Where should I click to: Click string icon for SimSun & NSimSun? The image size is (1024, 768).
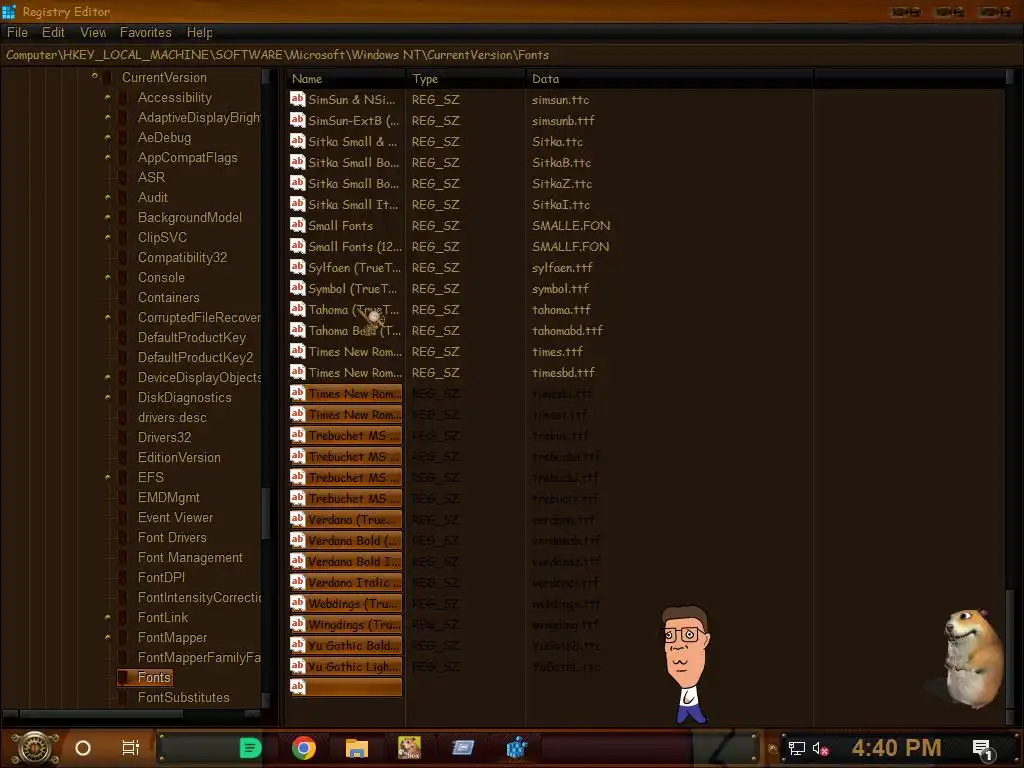(x=298, y=99)
